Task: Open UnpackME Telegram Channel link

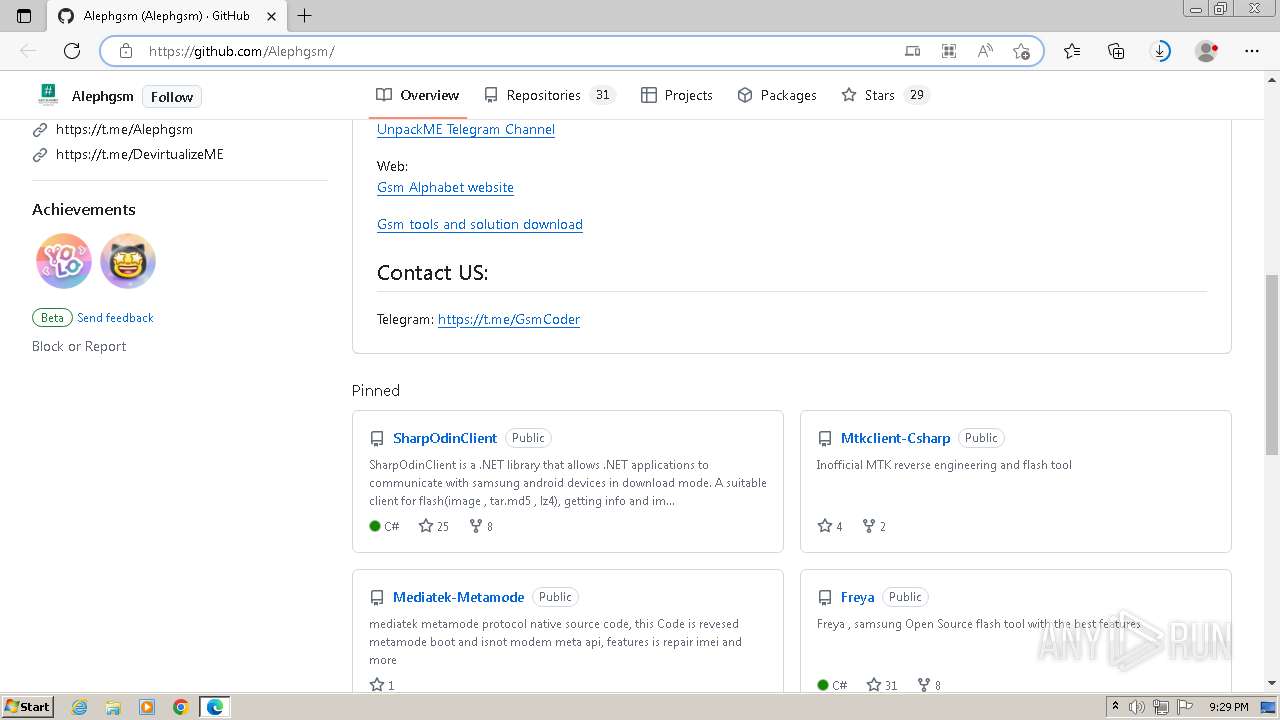Action: pyautogui.click(x=466, y=129)
